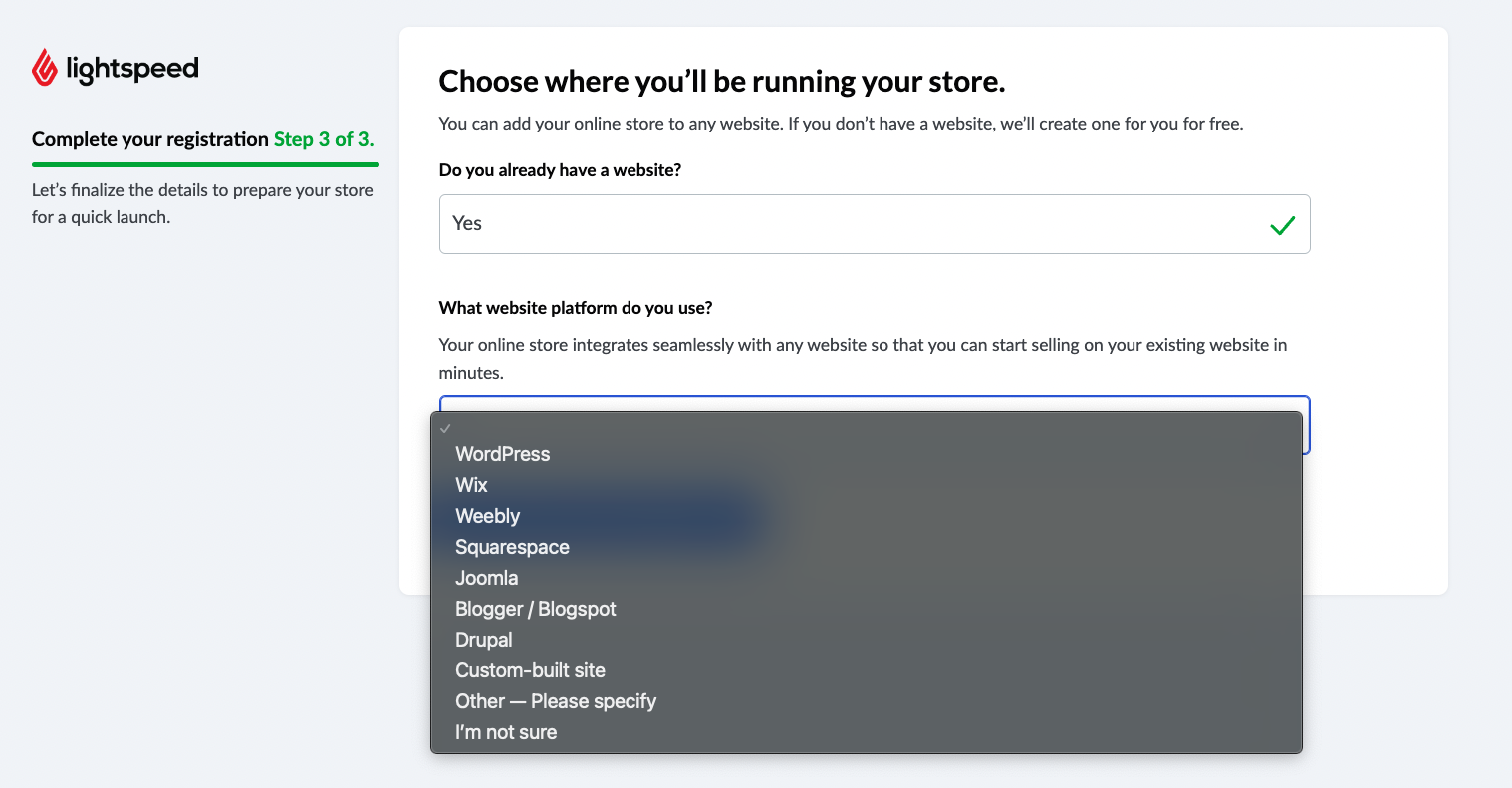Image resolution: width=1512 pixels, height=788 pixels.
Task: Select "I'm not sure" option
Action: click(x=867, y=732)
